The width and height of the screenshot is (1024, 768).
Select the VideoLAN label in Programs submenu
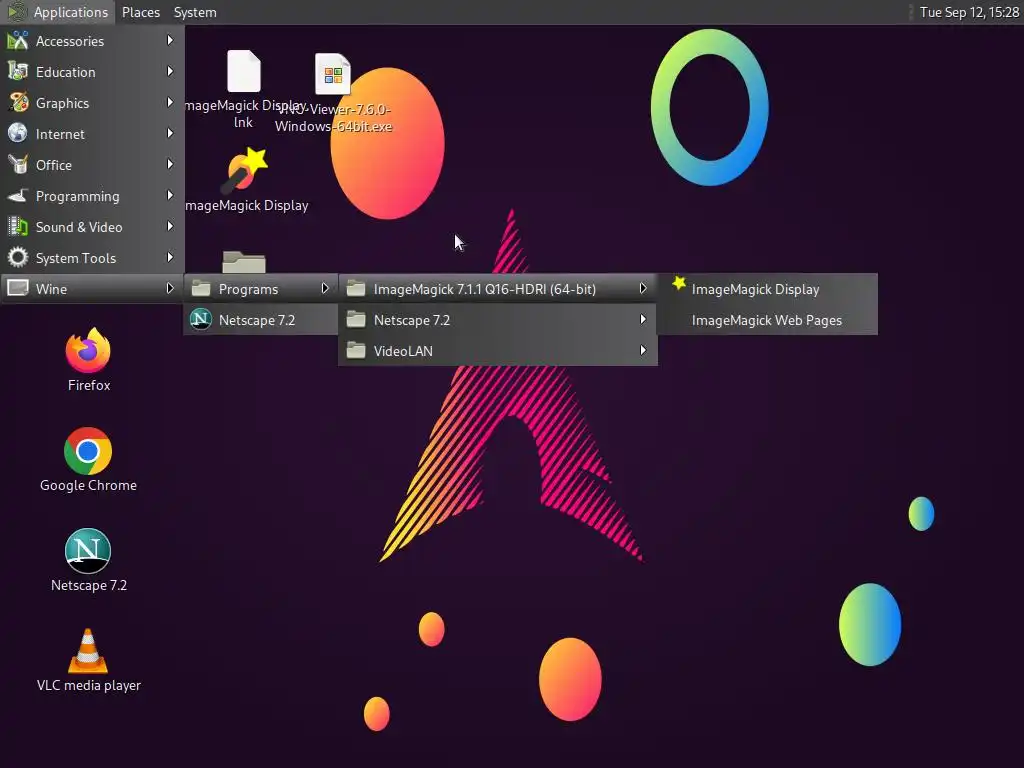pos(403,351)
